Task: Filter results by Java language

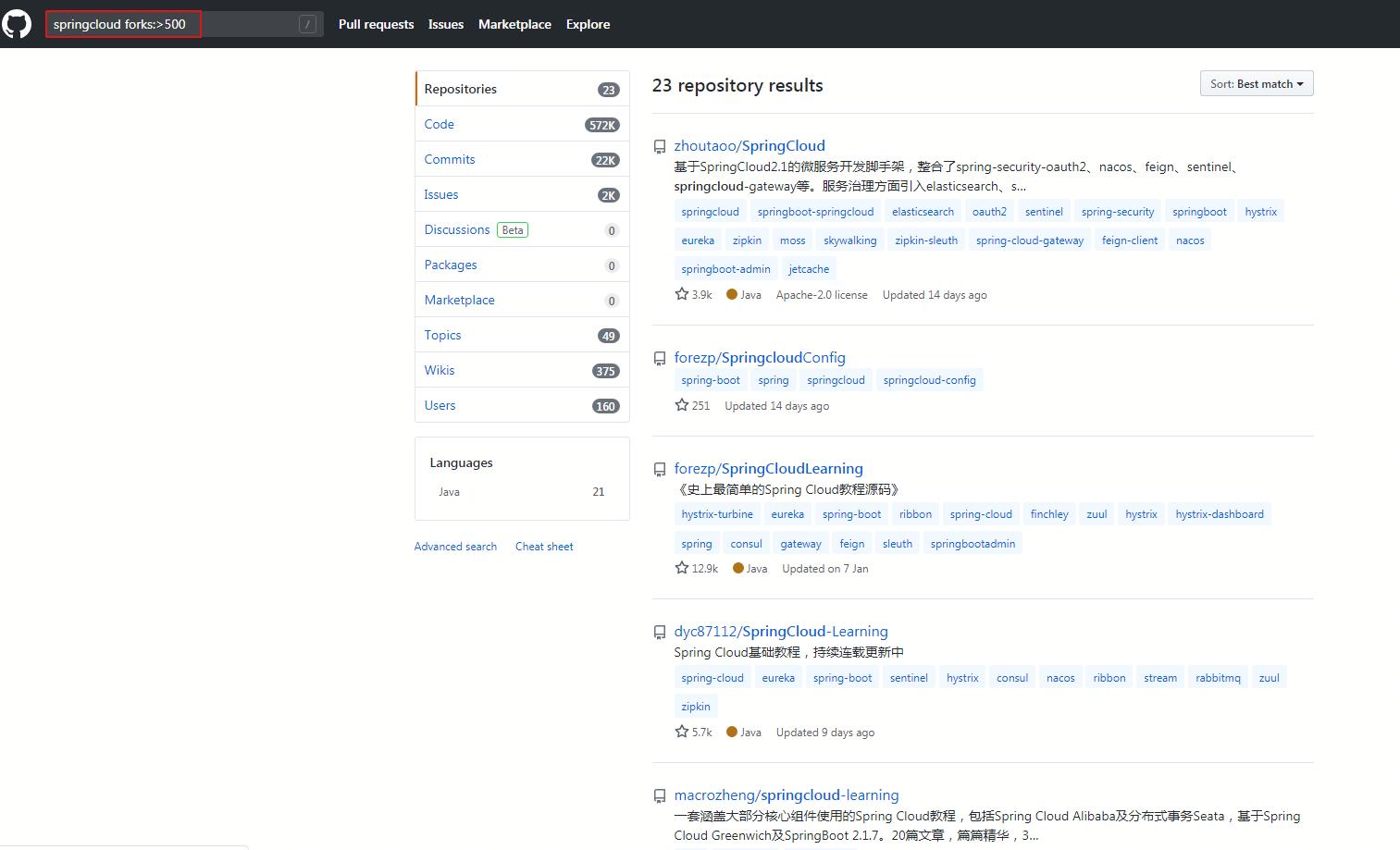Action: click(x=522, y=492)
